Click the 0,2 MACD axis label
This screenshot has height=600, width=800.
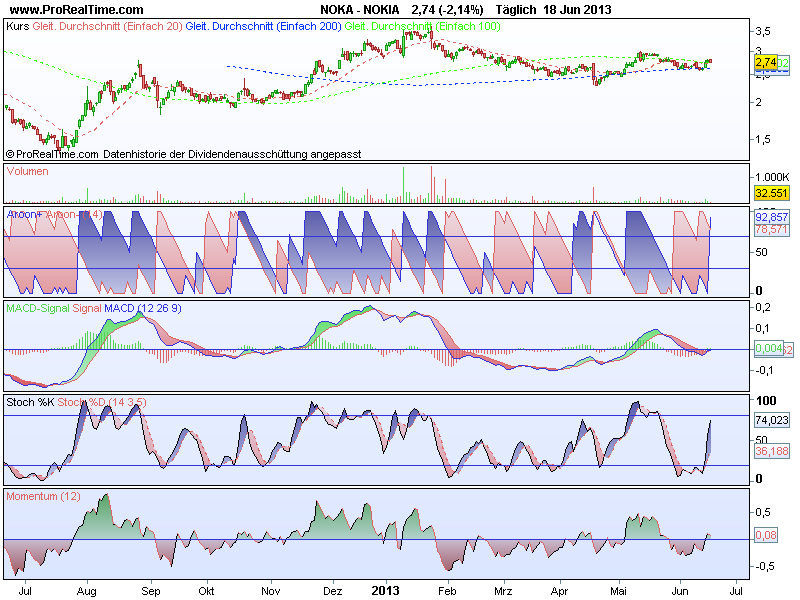(x=763, y=307)
